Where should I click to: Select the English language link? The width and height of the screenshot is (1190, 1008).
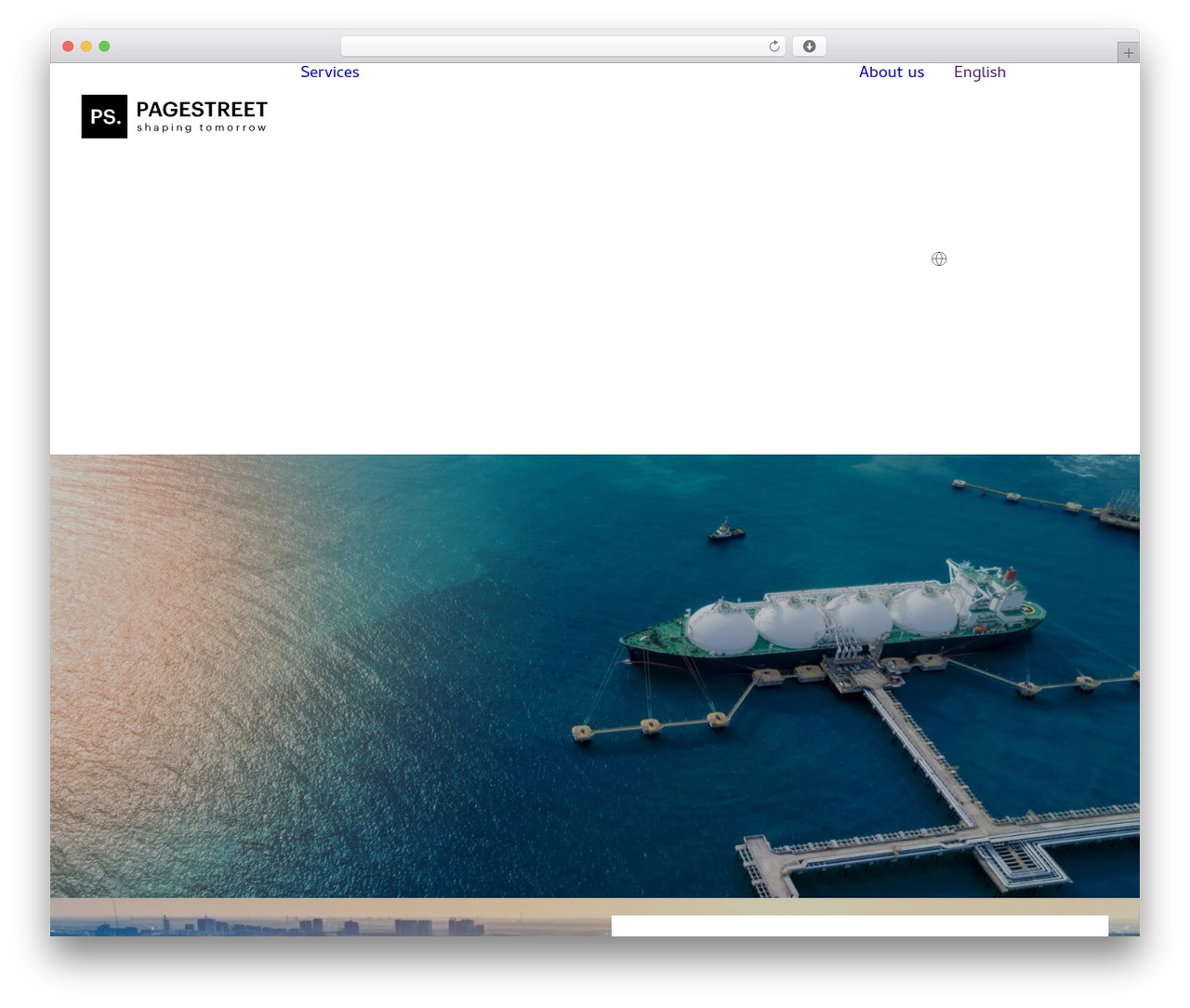[x=980, y=73]
